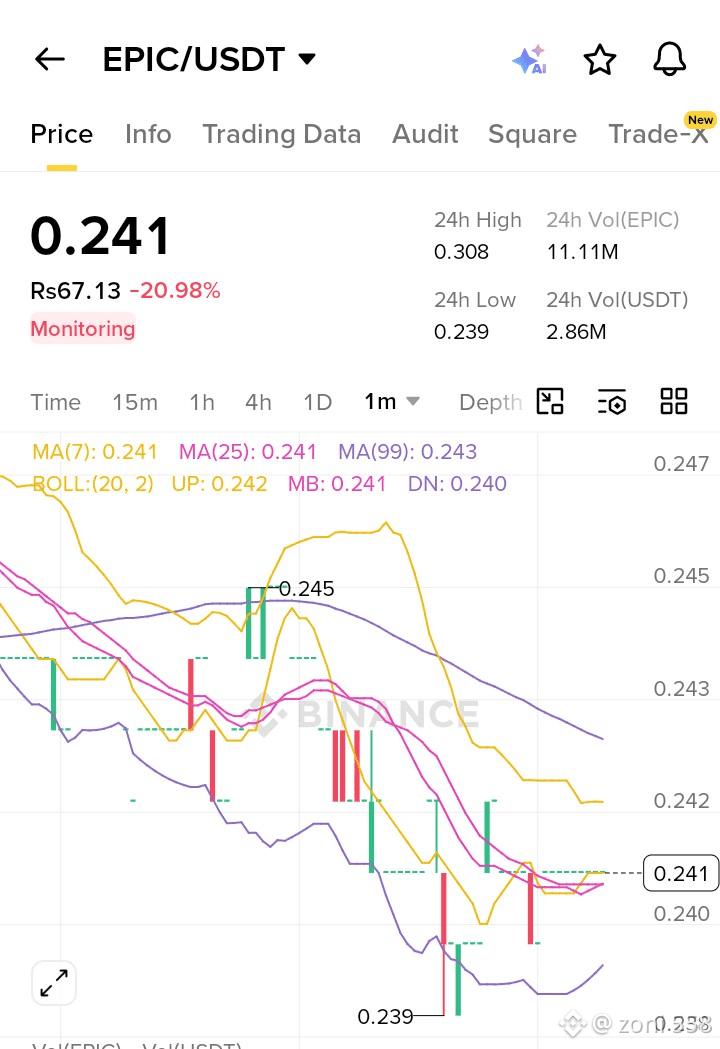Open the Trading Data tab
The height and width of the screenshot is (1049, 720).
282,134
